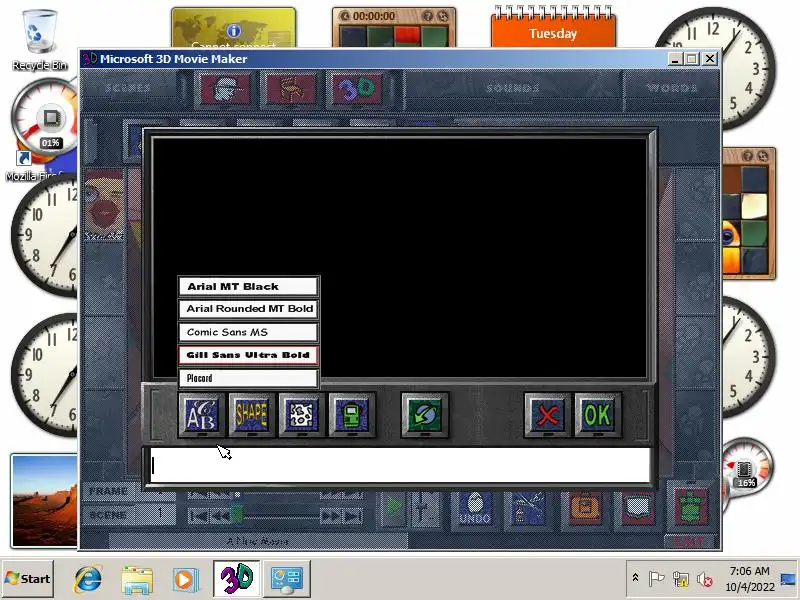This screenshot has width=800, height=600.
Task: Select Gill Sans Ultra Bold font
Action: click(x=248, y=355)
